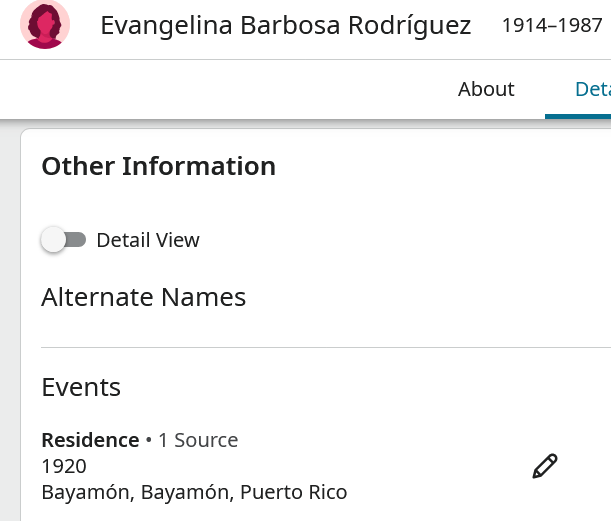The width and height of the screenshot is (611, 521).
Task: Toggle the Detail View switch
Action: 63,240
